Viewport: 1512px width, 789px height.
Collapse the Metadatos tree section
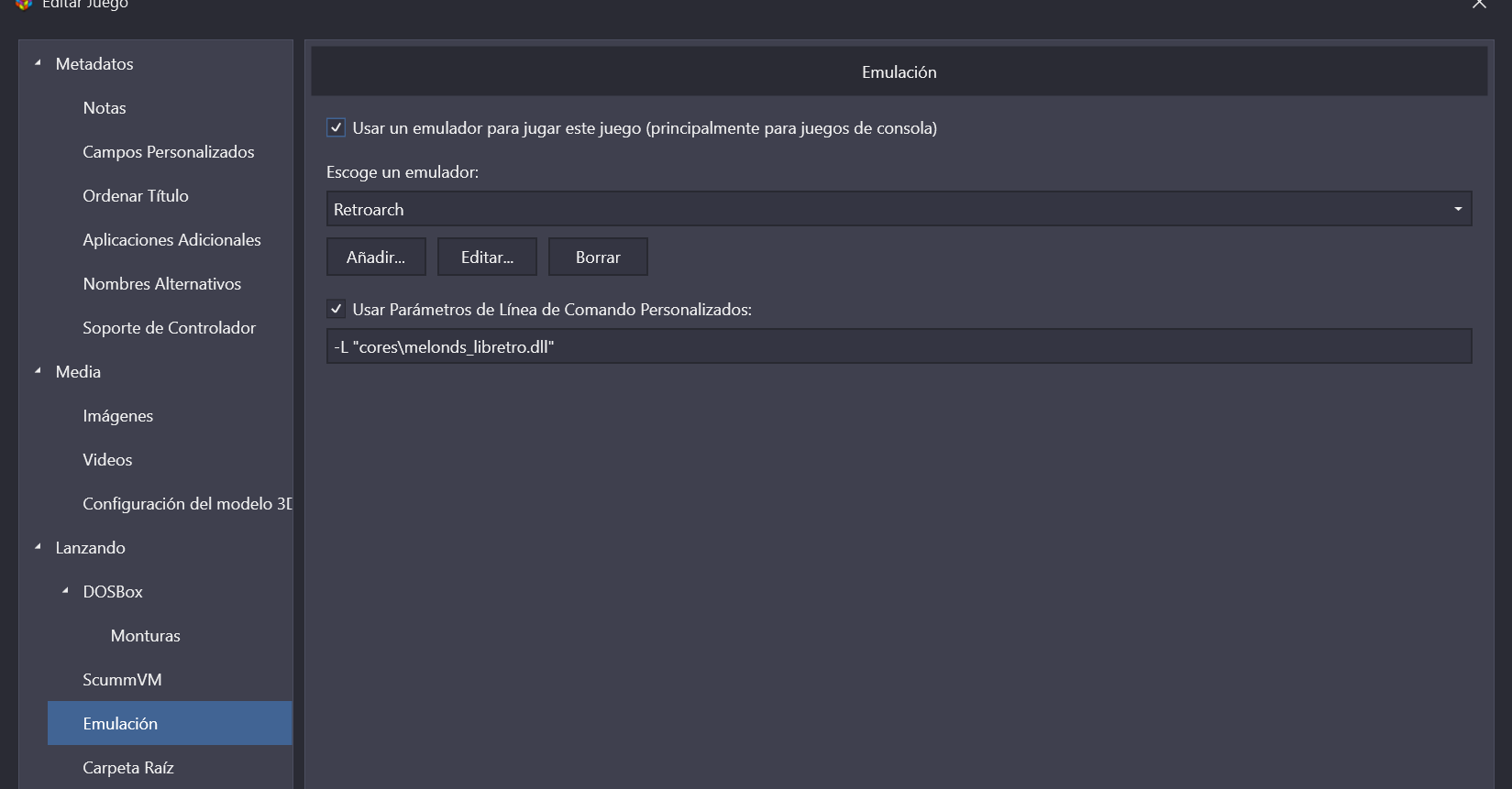[38, 63]
